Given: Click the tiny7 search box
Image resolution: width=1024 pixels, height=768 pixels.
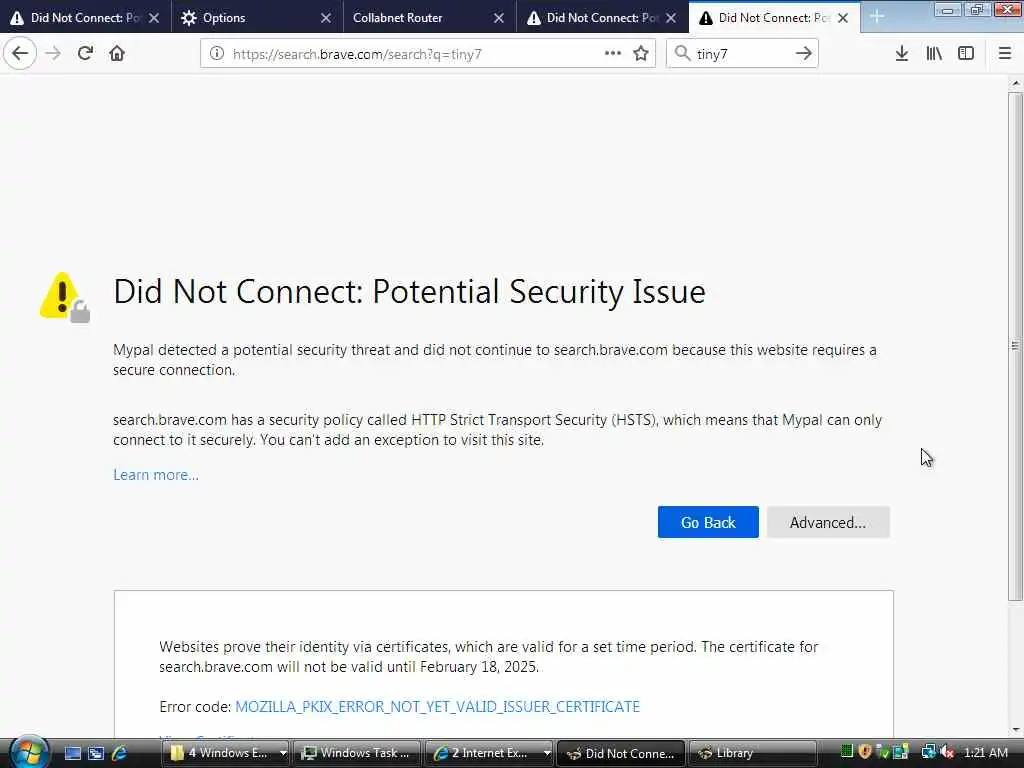Looking at the screenshot, I should coord(742,54).
